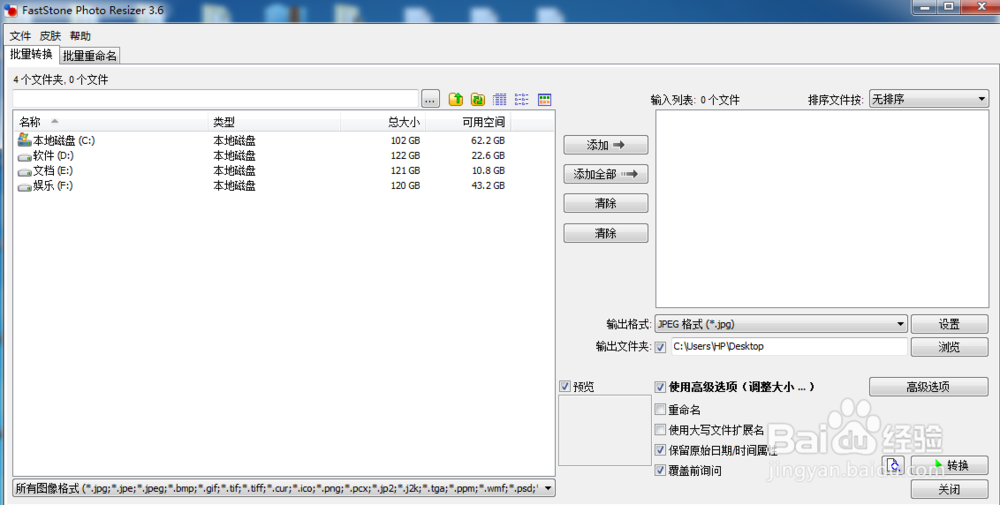Click the 102 GB total size cell
This screenshot has width=1000, height=505.
(x=406, y=140)
